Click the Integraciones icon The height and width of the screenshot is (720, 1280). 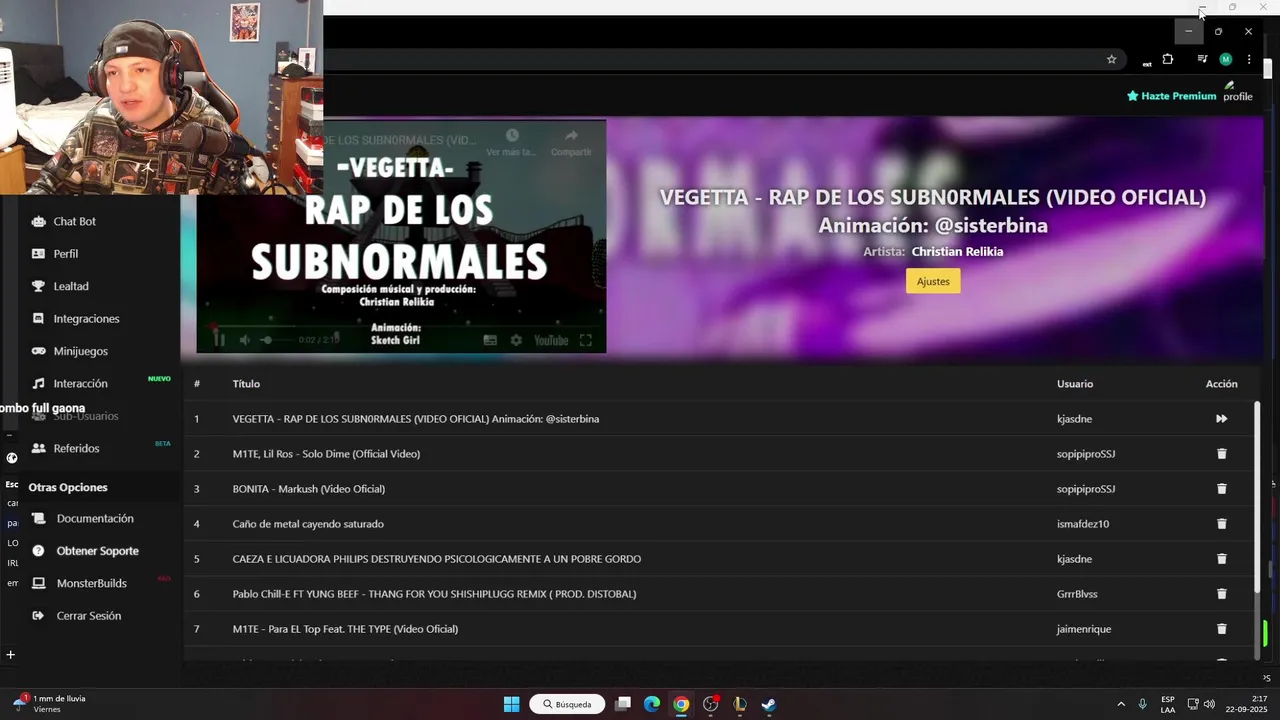click(x=38, y=319)
